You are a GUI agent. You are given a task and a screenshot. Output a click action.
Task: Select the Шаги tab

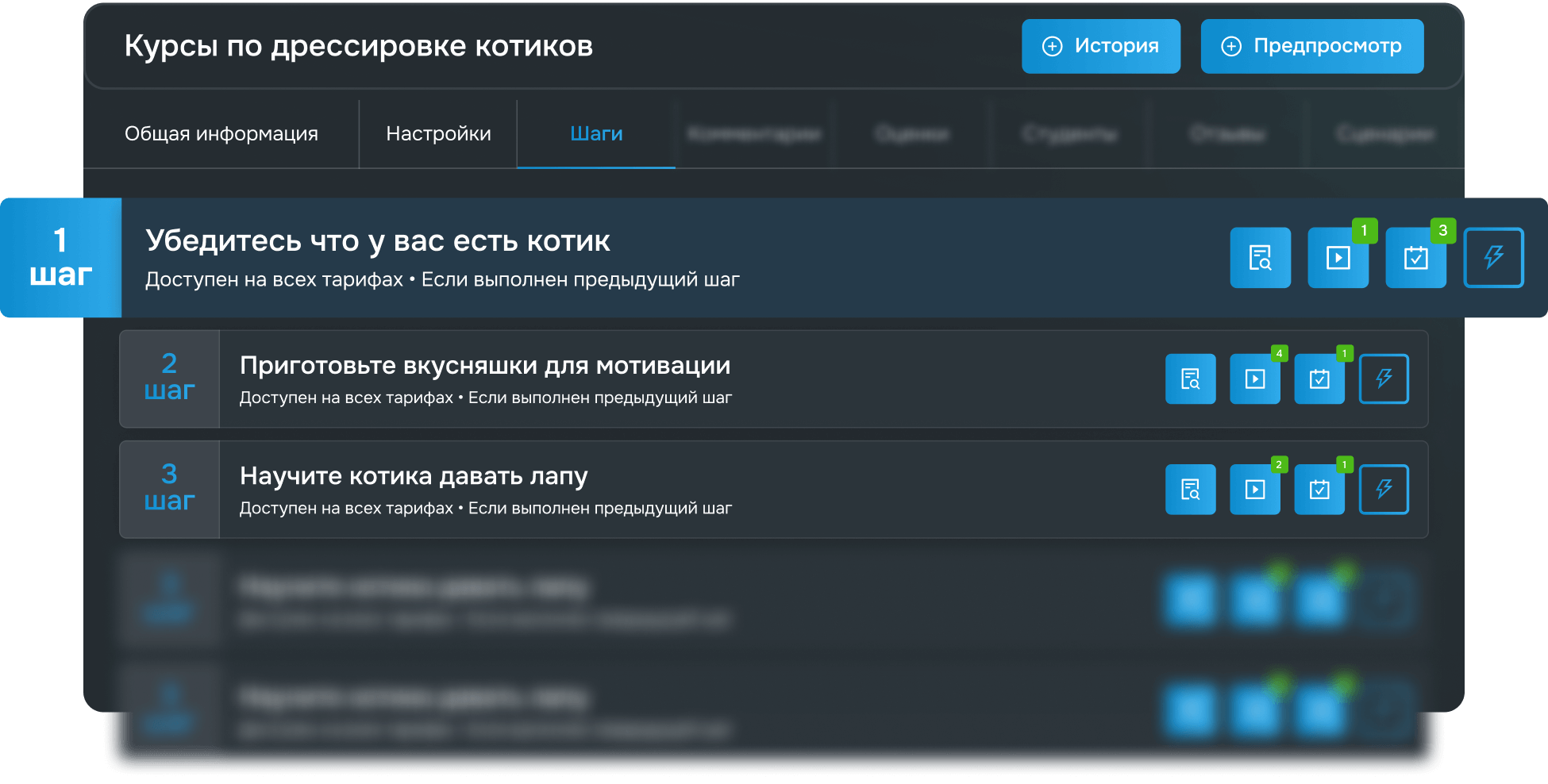pyautogui.click(x=596, y=134)
